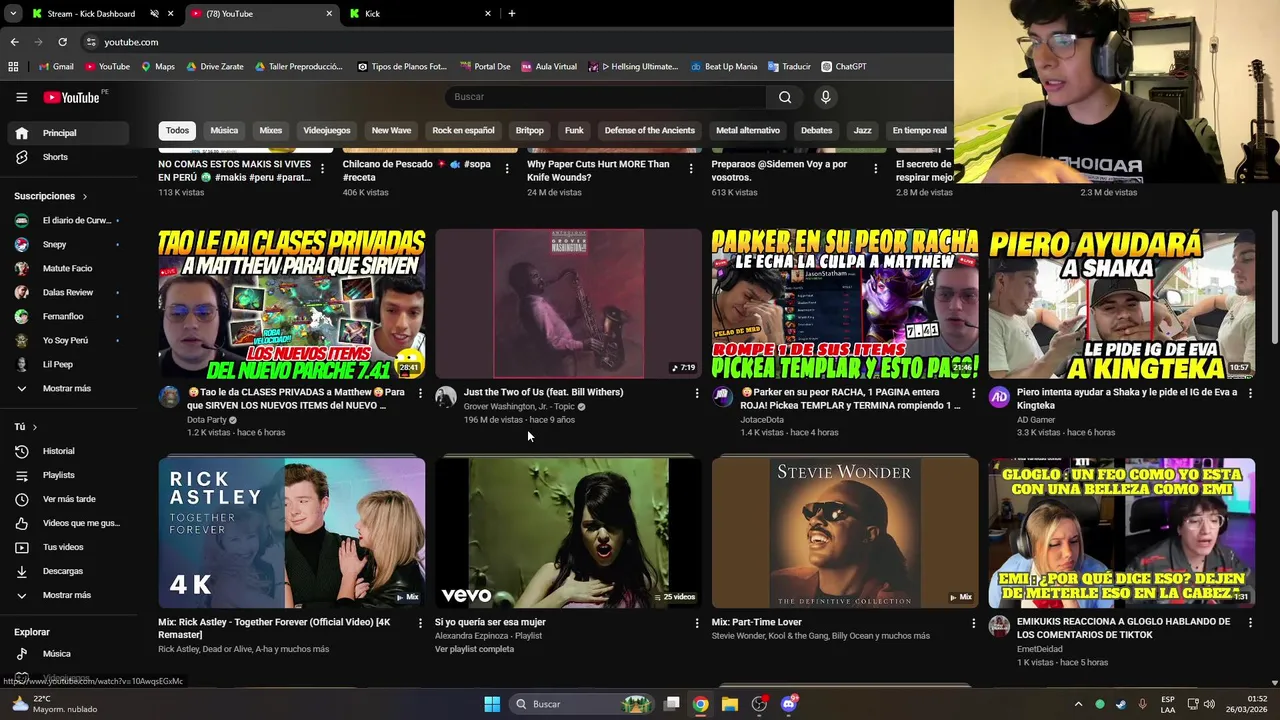The width and height of the screenshot is (1280, 720).
Task: Open the Traducir bookmark
Action: point(790,67)
